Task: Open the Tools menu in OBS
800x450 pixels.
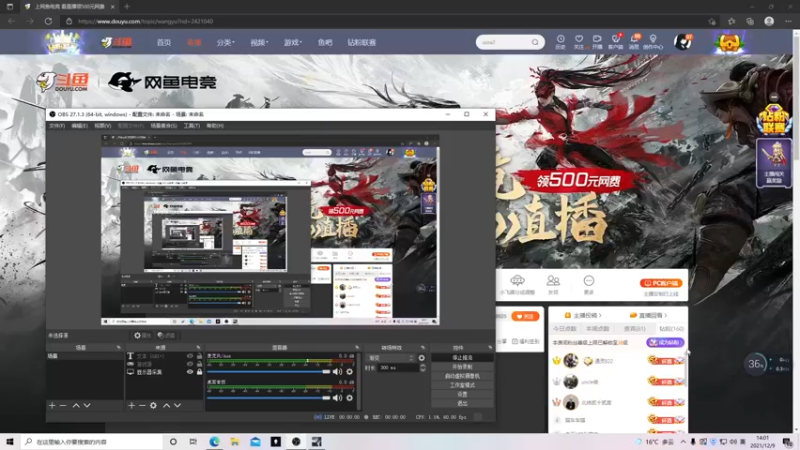Action: (x=192, y=126)
